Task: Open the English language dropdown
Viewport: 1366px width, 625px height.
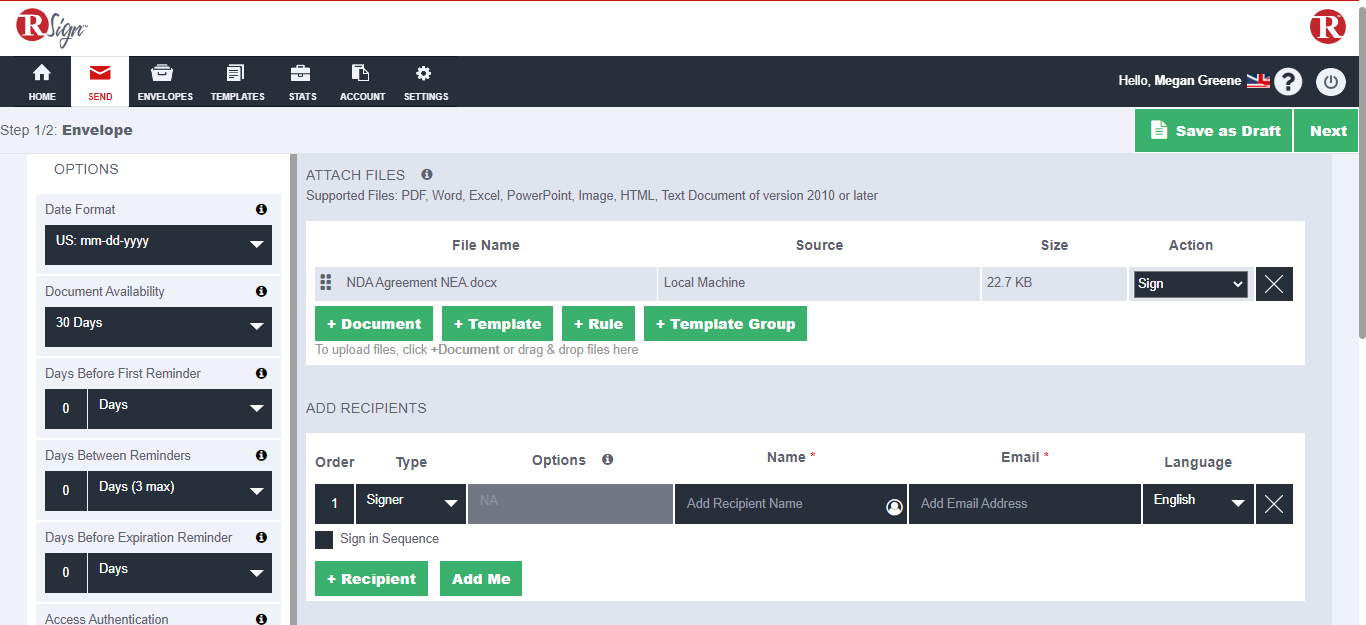Action: click(x=1198, y=504)
